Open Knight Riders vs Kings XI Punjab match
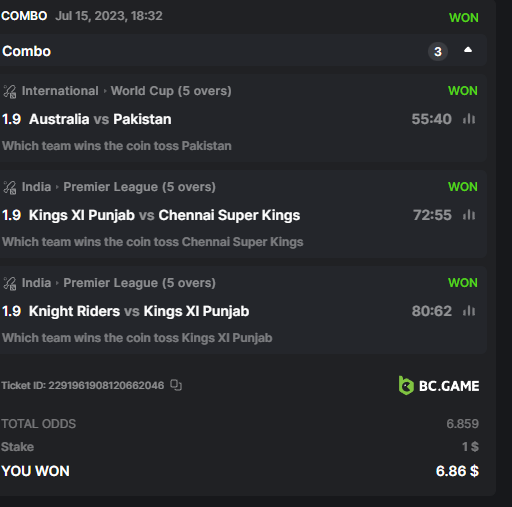This screenshot has width=512, height=507. pos(139,311)
